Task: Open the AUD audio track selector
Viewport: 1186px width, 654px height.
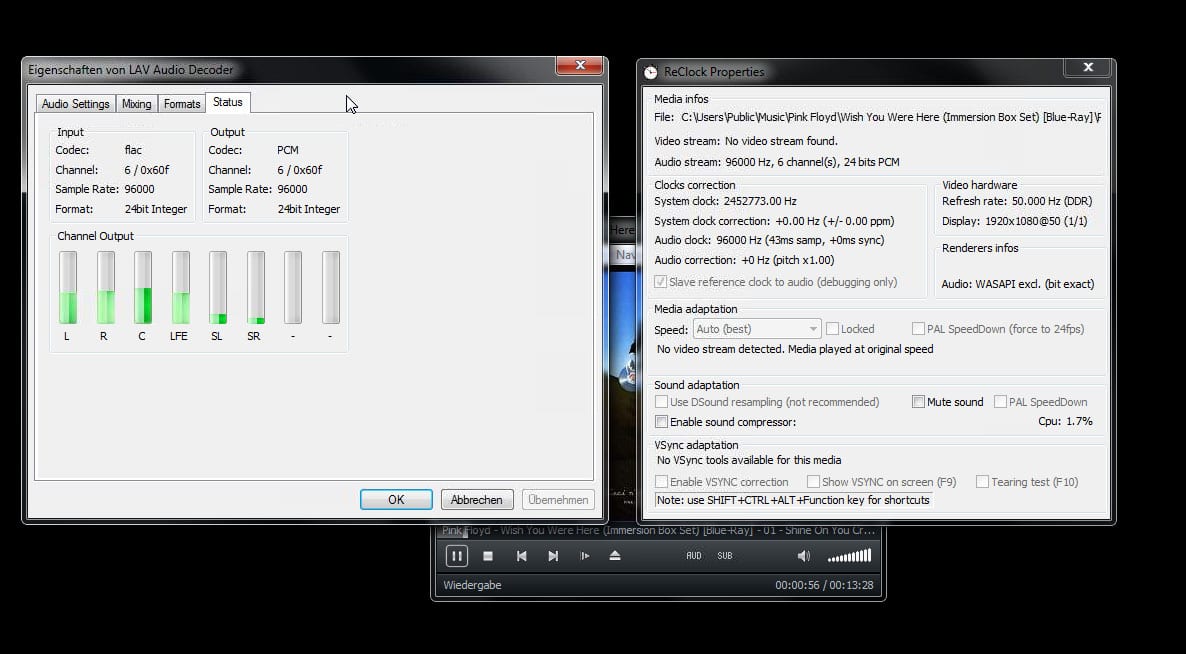Action: click(x=693, y=556)
